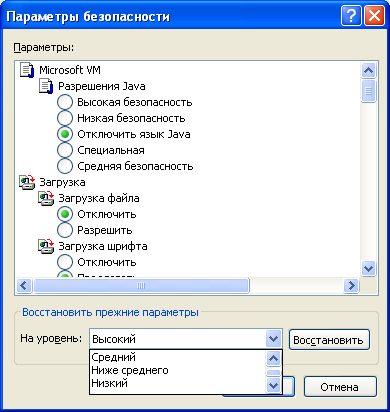This screenshot has height=412, width=390.
Task: Click the Загрузка category icon
Action: point(27,182)
